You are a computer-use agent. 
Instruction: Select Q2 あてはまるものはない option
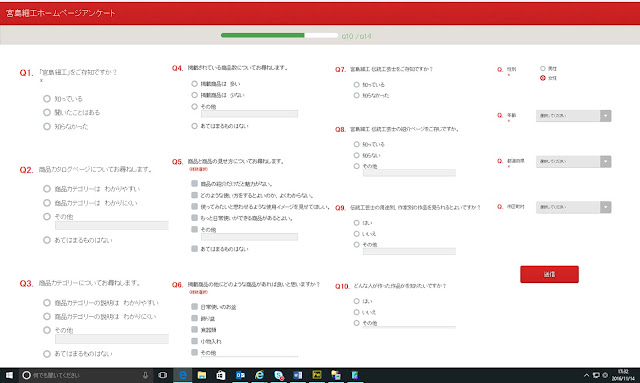coord(47,240)
